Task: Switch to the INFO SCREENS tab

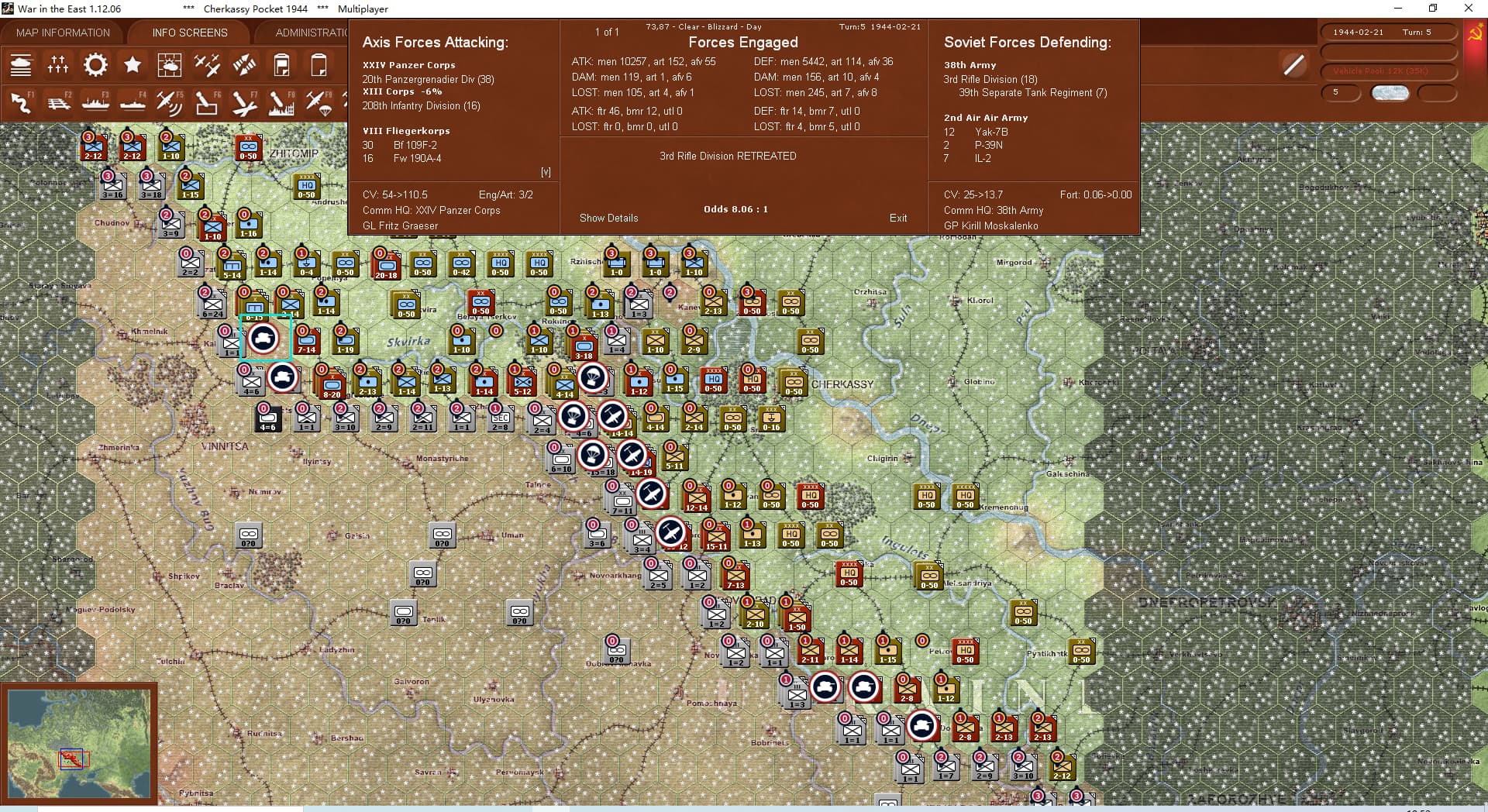Action: pyautogui.click(x=190, y=33)
